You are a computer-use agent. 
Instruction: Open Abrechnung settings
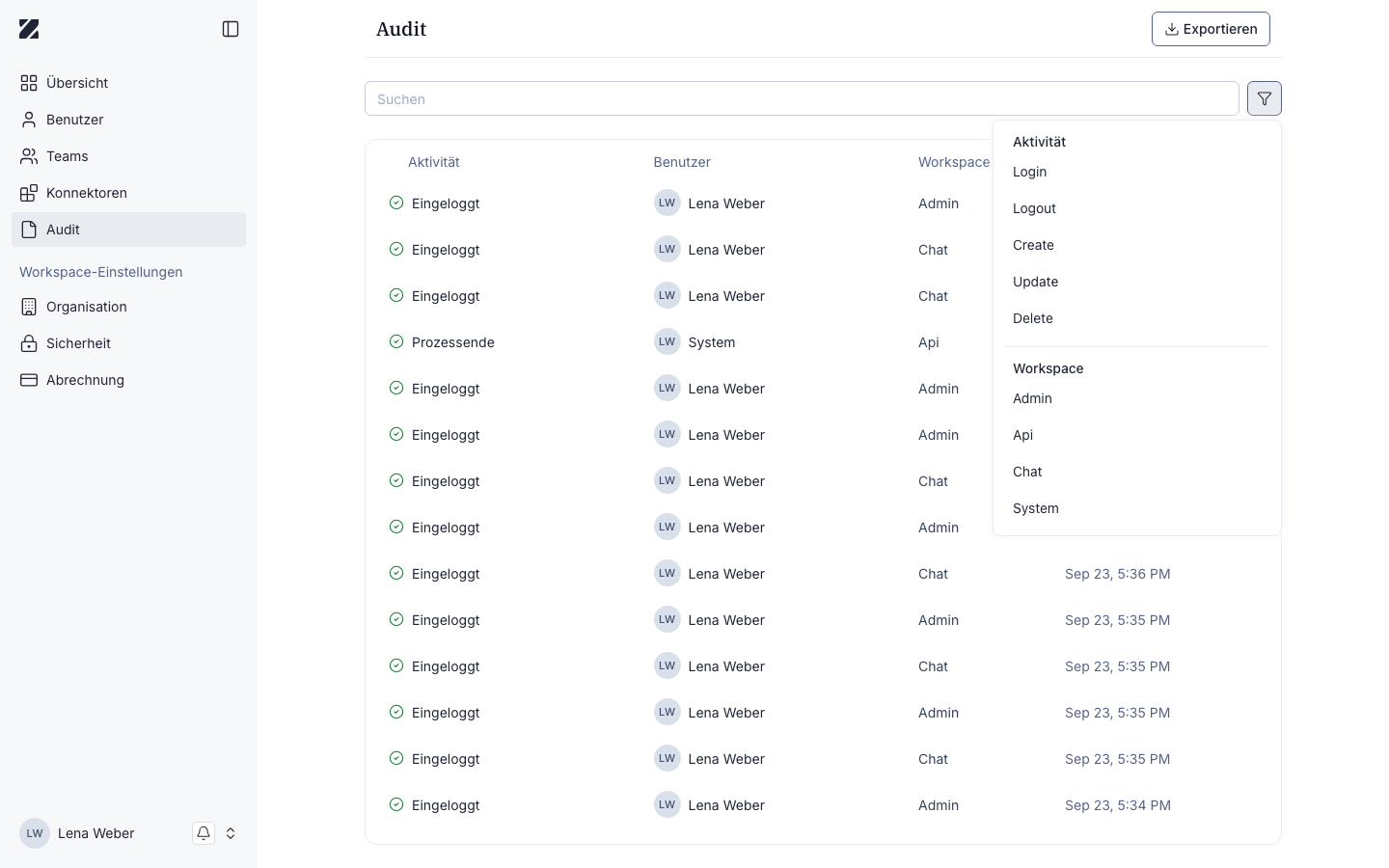[x=128, y=380]
